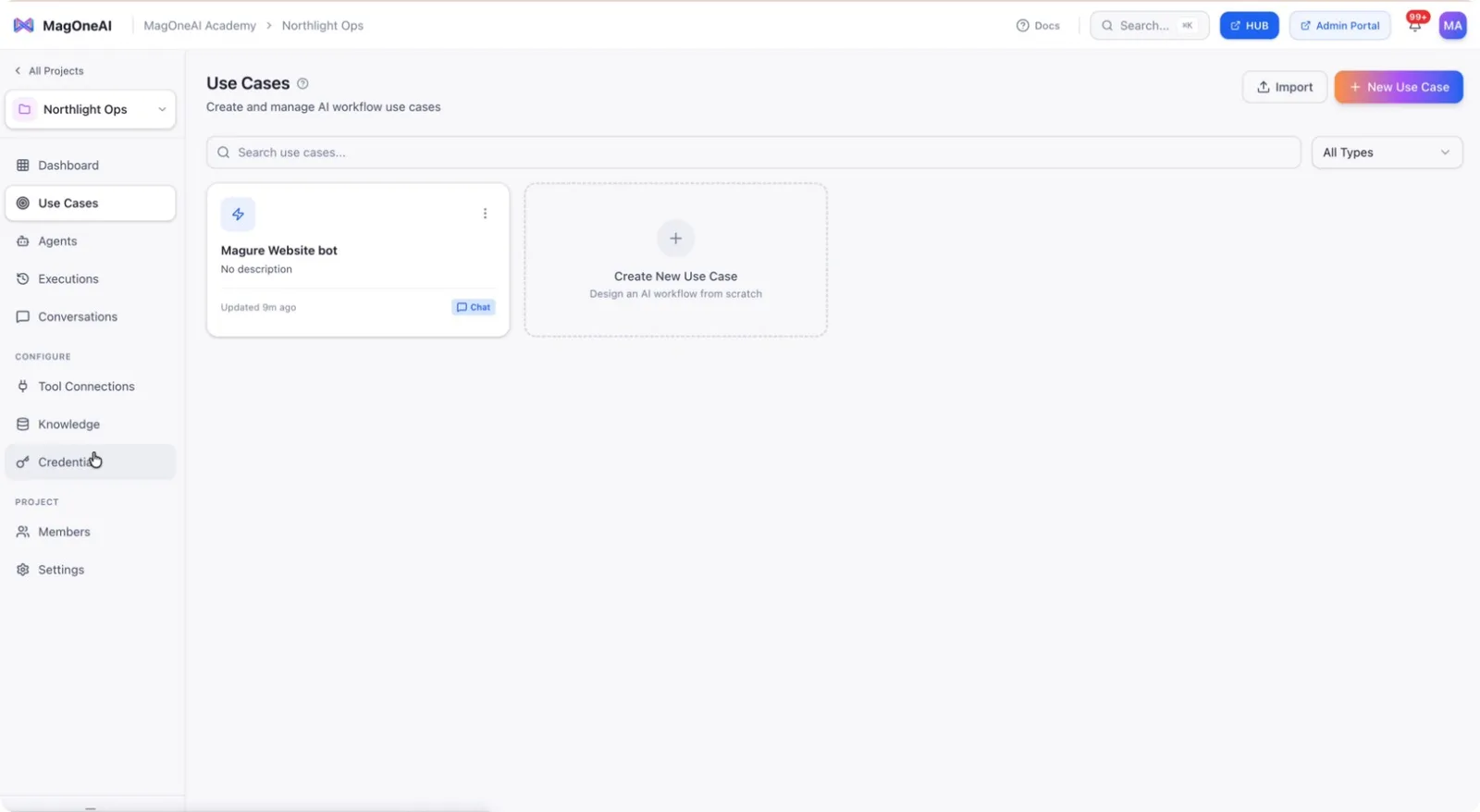Click the Conversations chat bubble icon

(23, 317)
